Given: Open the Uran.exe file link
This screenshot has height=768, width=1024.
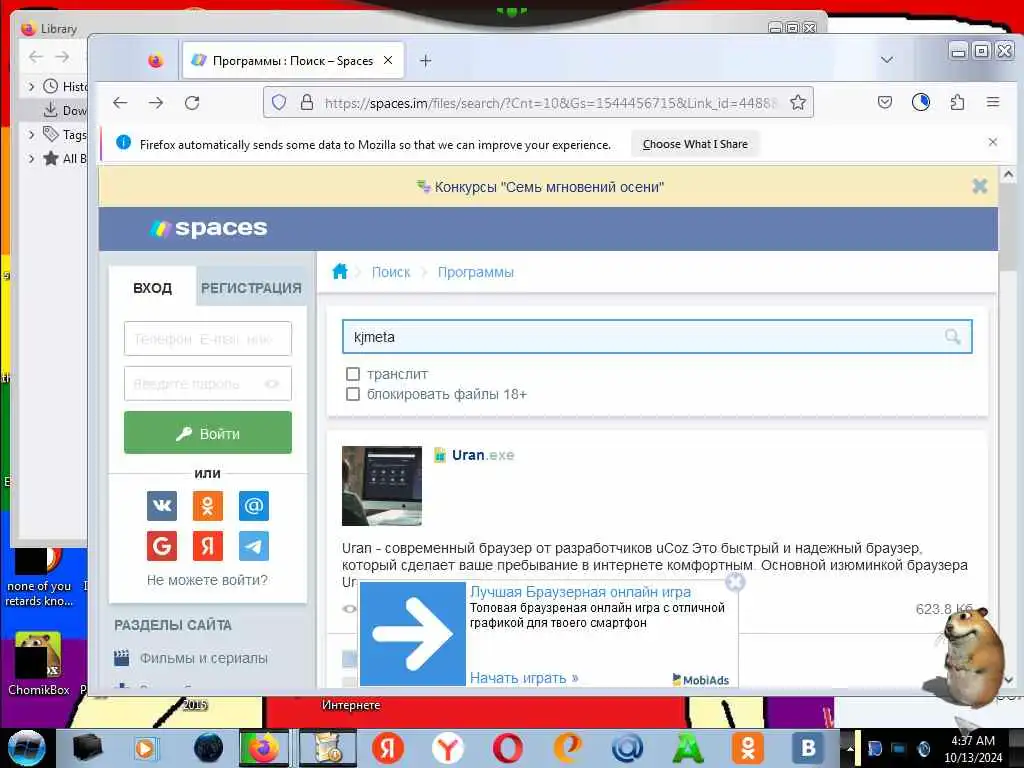Looking at the screenshot, I should [x=483, y=455].
